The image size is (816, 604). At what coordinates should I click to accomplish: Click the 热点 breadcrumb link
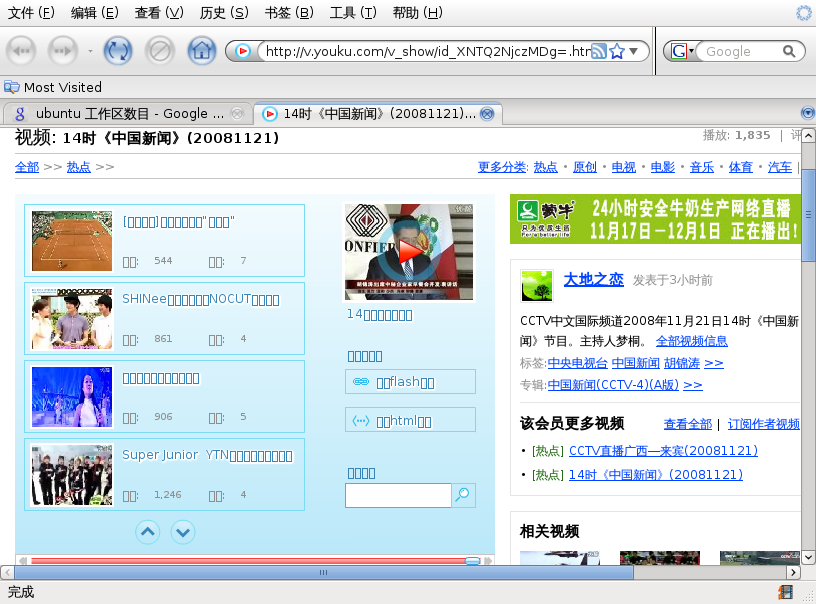coord(79,167)
